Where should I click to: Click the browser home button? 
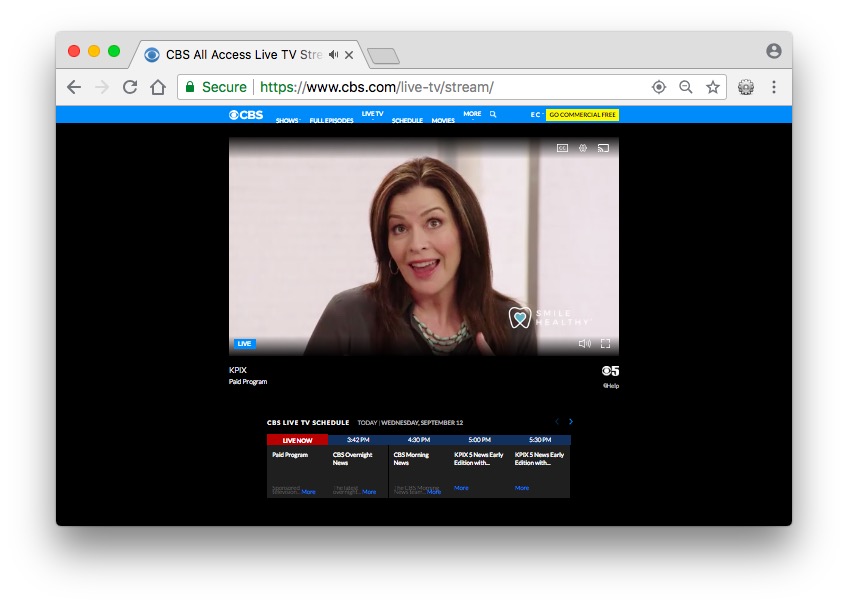158,87
